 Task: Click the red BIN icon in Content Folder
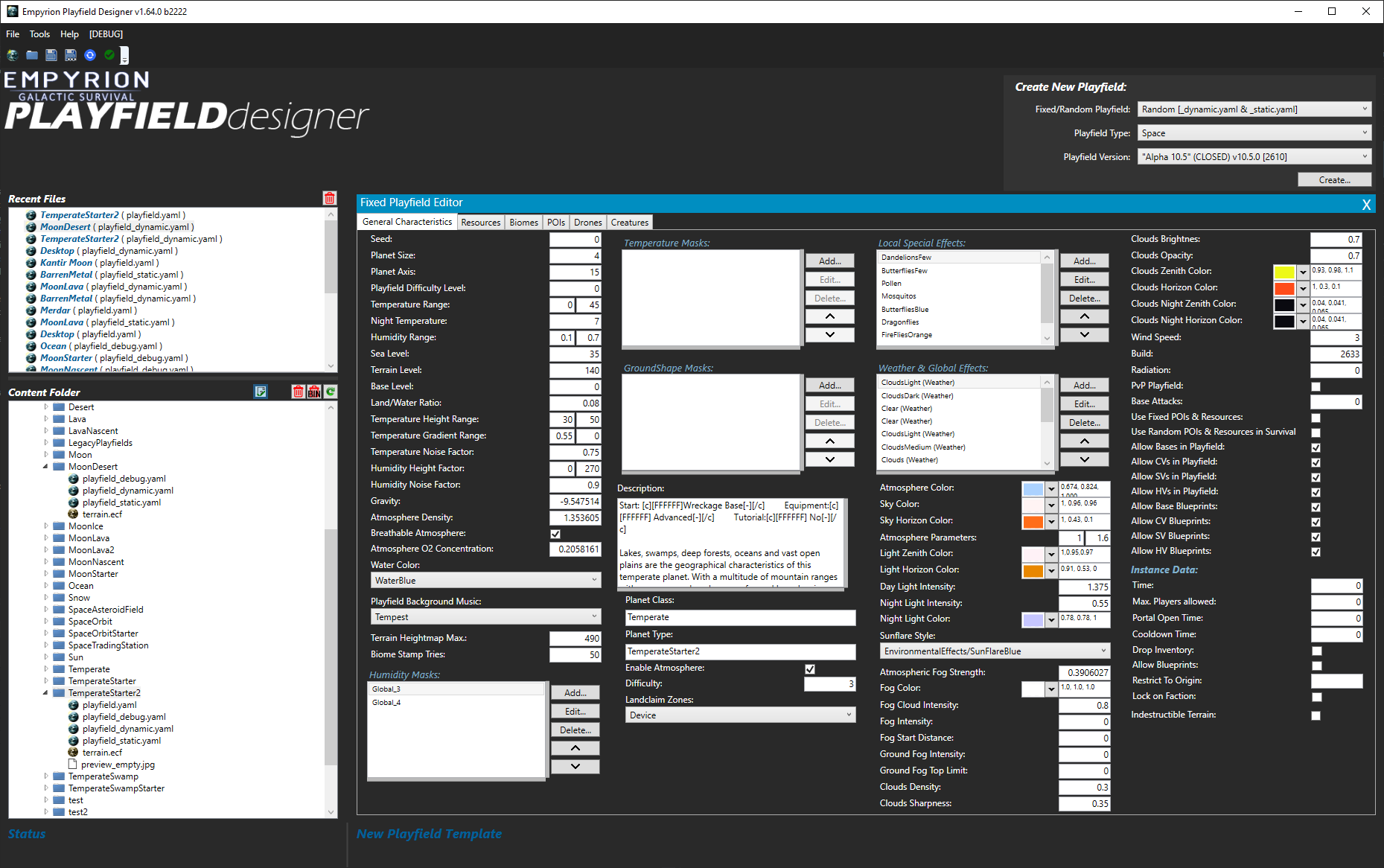coord(313,392)
